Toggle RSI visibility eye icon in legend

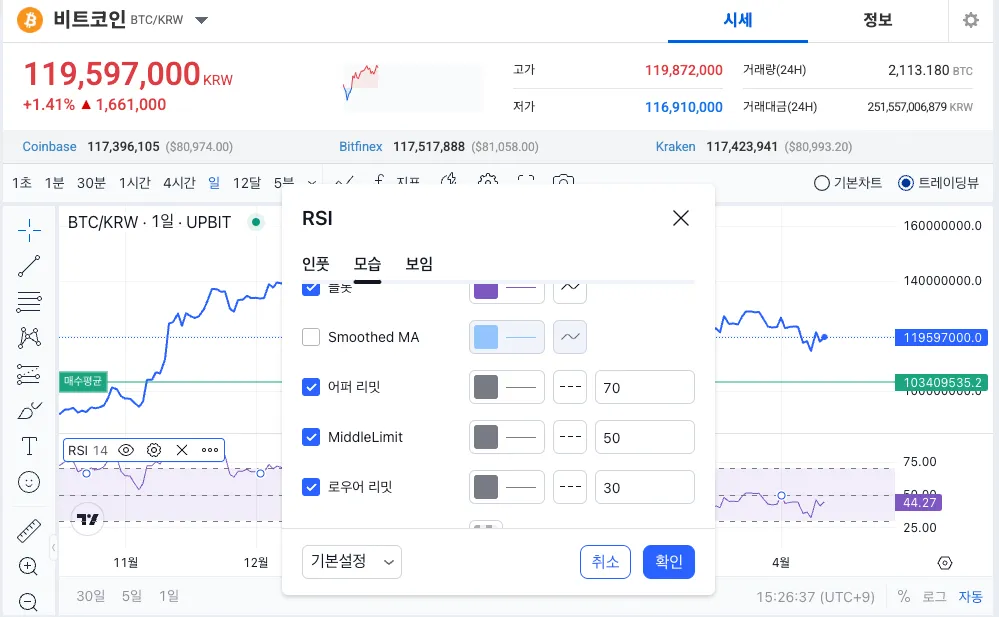(126, 450)
